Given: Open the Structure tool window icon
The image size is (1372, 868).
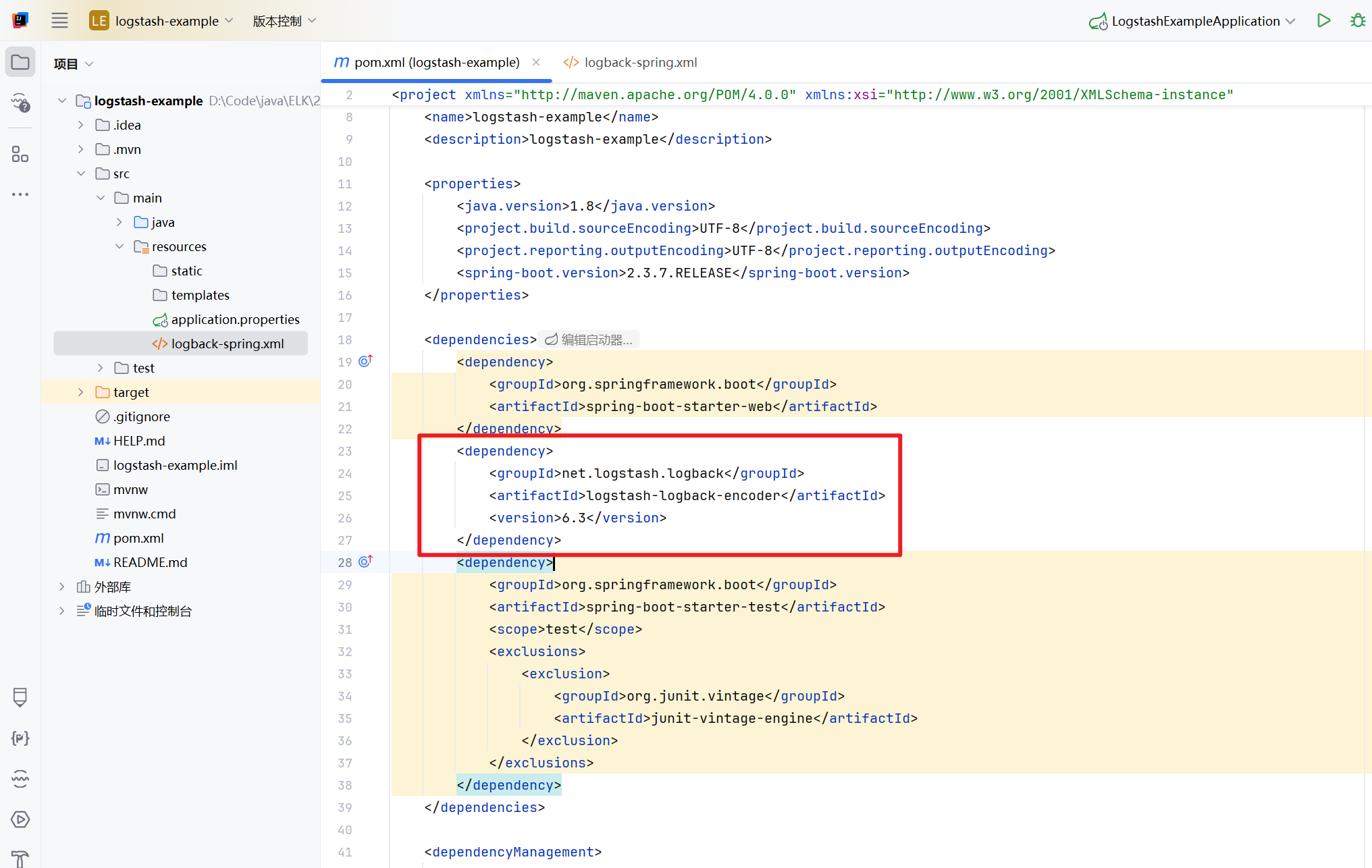Looking at the screenshot, I should [20, 155].
